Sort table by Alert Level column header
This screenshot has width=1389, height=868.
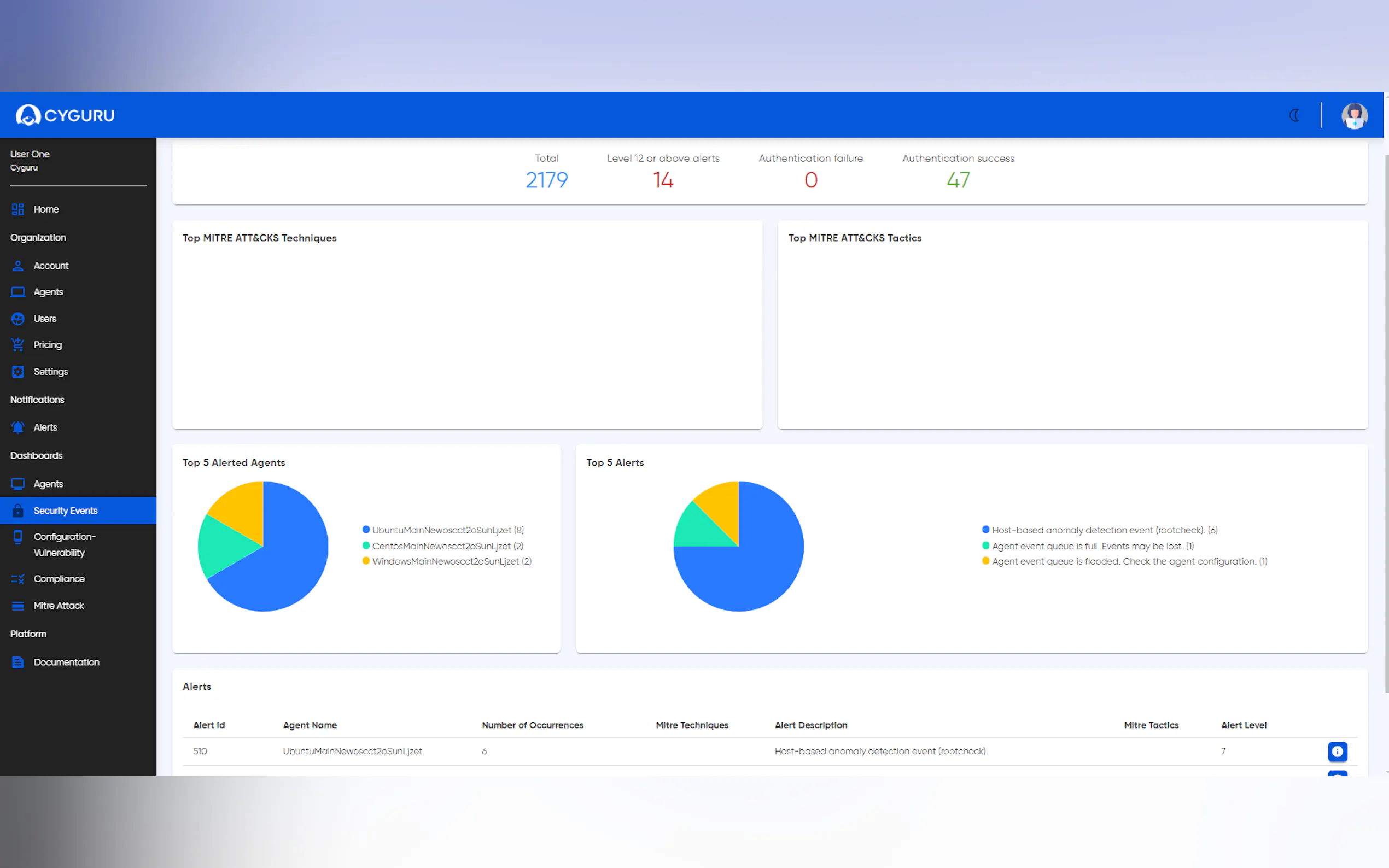(1243, 725)
